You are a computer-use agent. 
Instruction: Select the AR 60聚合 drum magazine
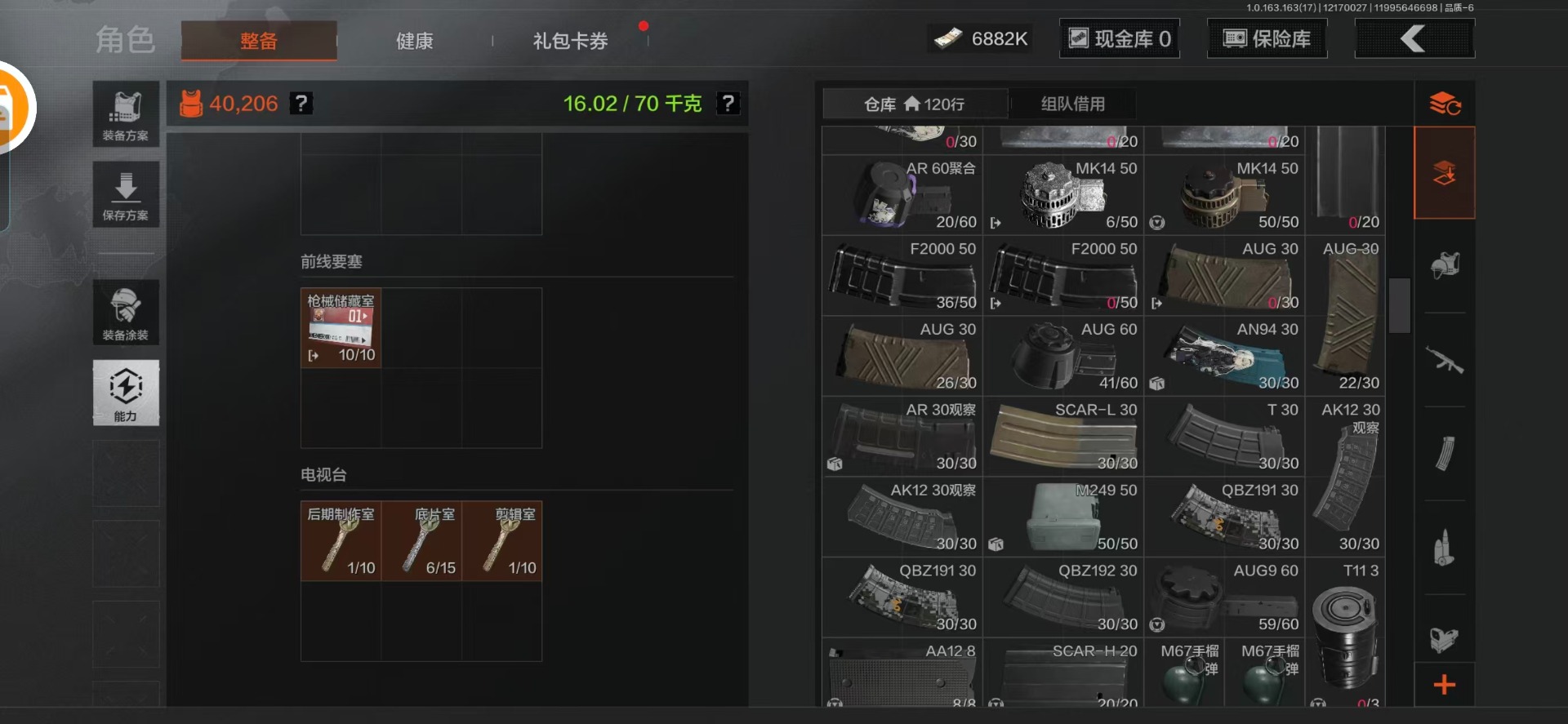click(x=902, y=195)
